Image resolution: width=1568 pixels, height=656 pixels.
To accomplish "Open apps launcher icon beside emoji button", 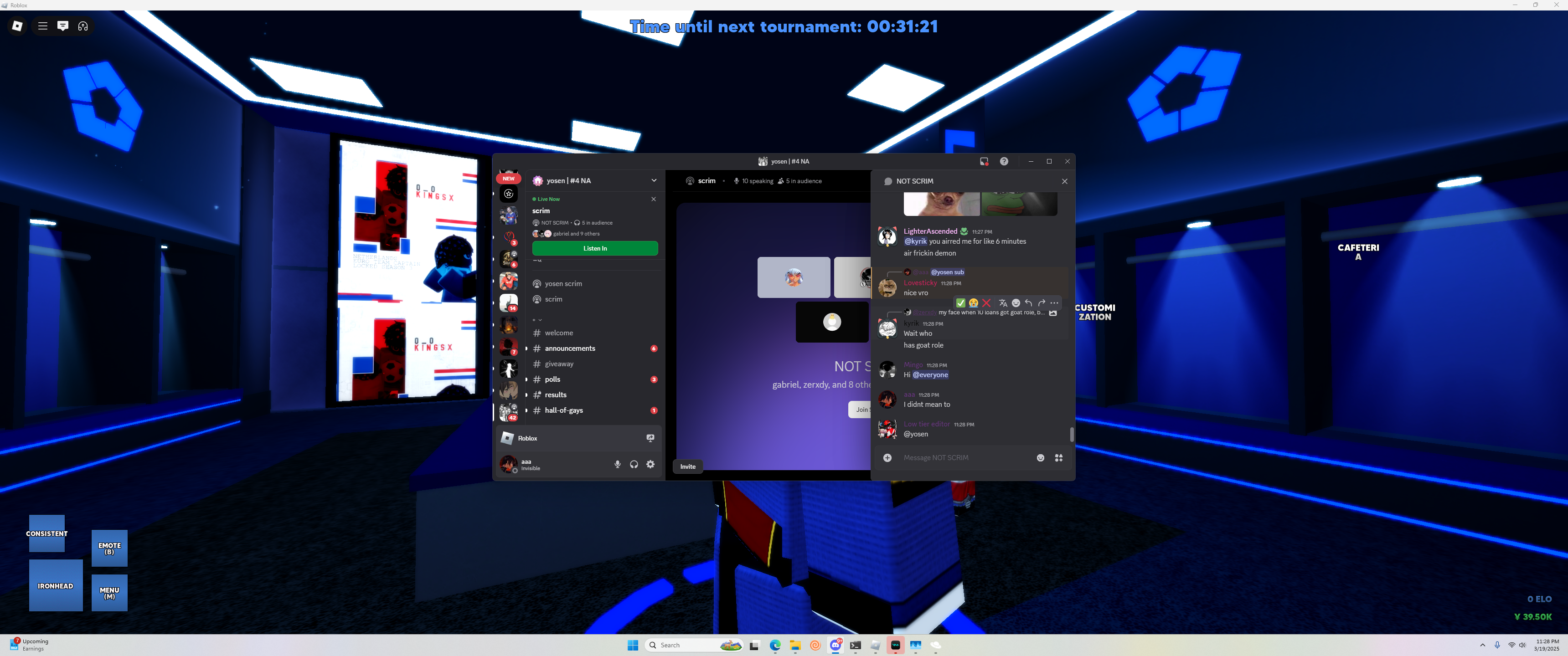I will click(1058, 458).
